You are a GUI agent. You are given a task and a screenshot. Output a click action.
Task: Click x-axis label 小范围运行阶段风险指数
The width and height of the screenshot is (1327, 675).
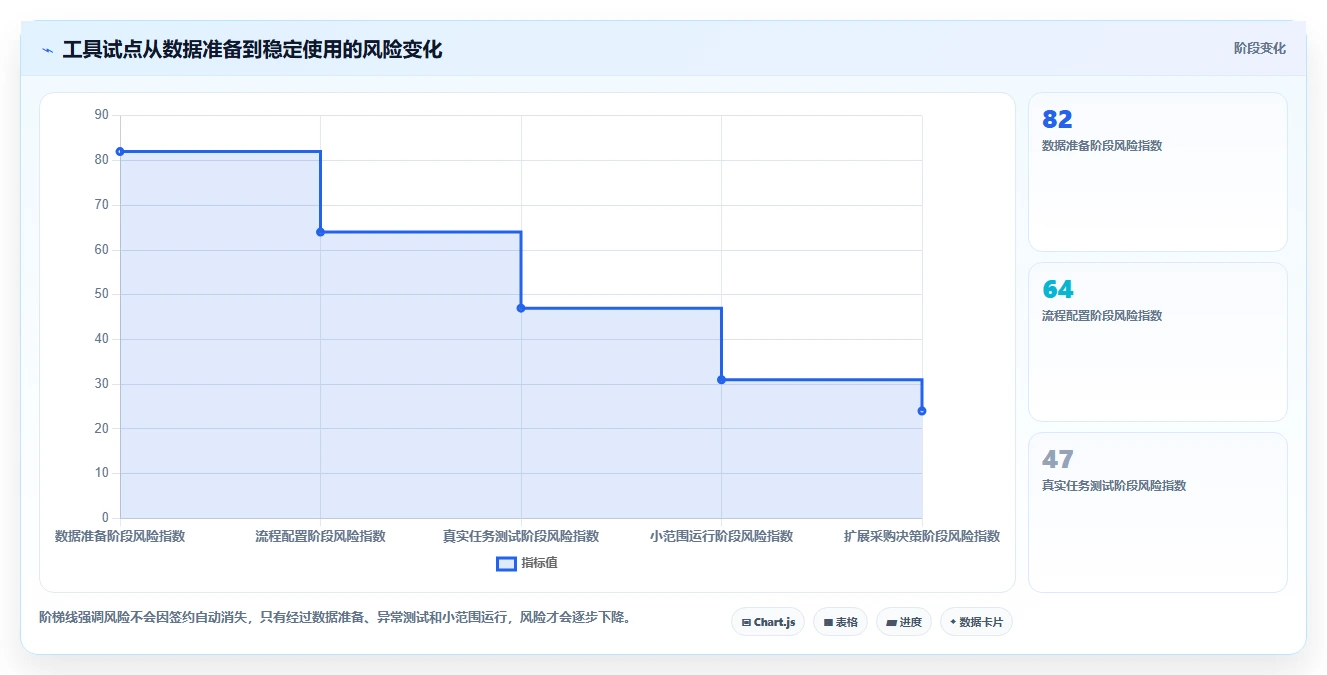point(721,536)
